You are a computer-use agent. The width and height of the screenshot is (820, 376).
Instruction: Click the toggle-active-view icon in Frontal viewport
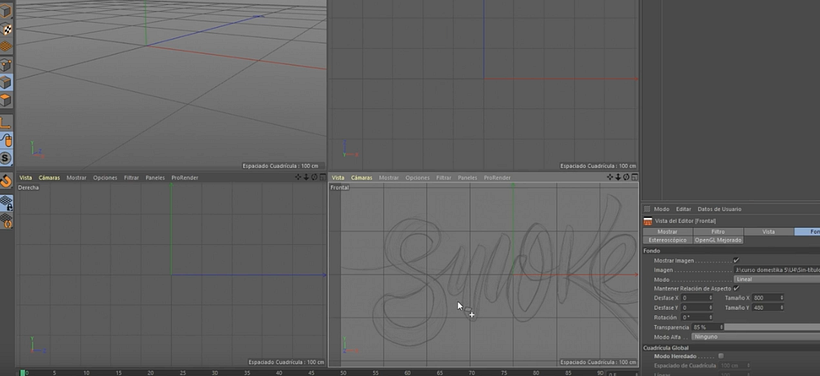click(x=634, y=177)
